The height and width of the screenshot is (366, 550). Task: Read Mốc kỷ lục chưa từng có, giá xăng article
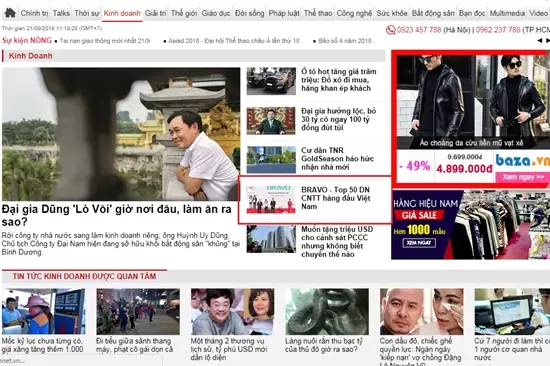(x=42, y=345)
